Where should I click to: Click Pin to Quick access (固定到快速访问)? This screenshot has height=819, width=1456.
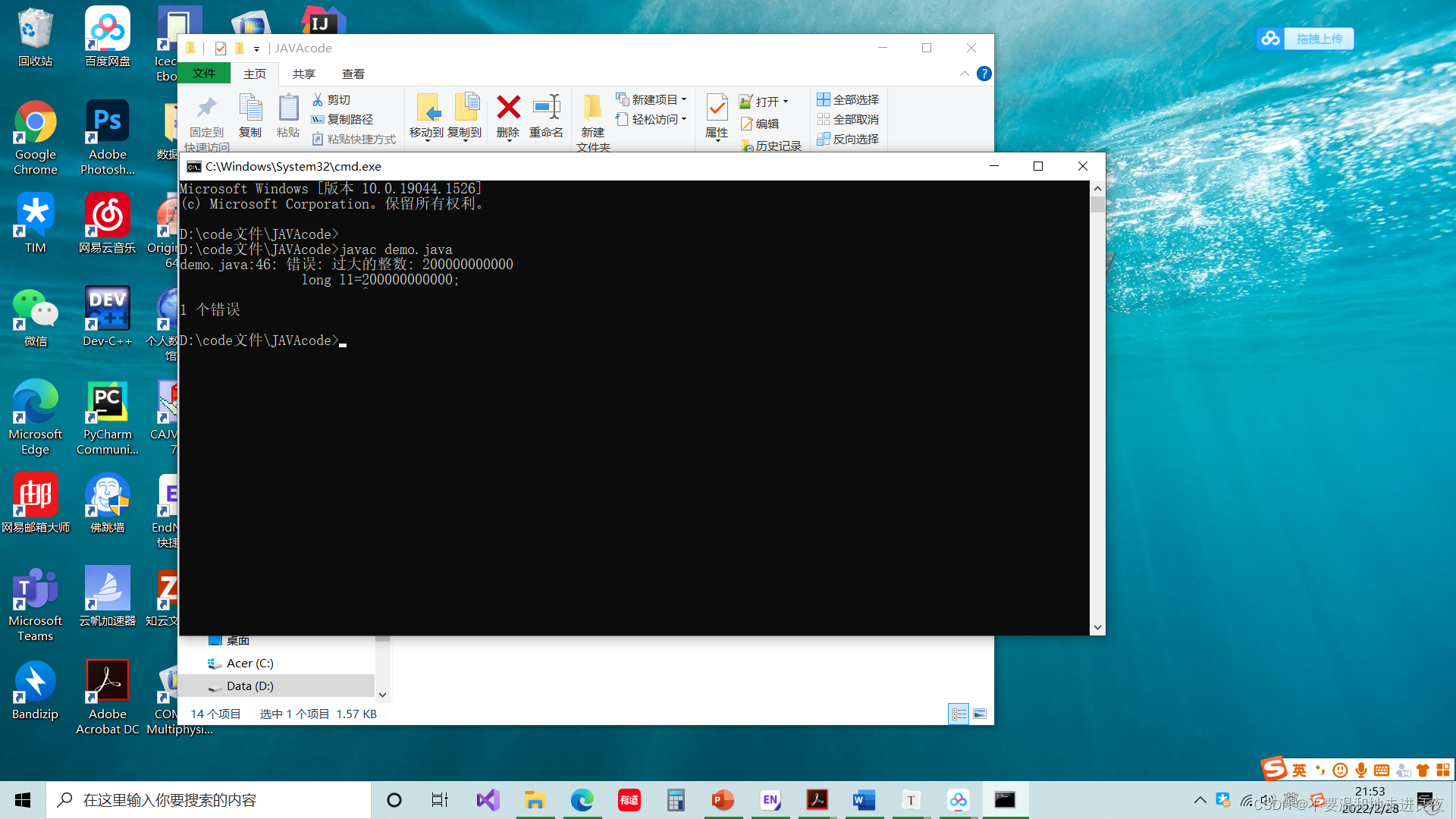pyautogui.click(x=206, y=123)
